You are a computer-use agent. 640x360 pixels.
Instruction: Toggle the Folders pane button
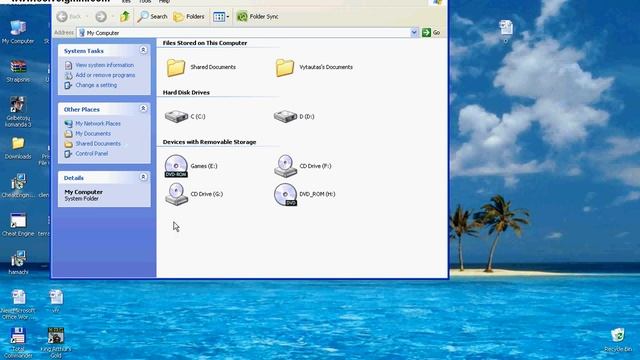click(x=189, y=16)
